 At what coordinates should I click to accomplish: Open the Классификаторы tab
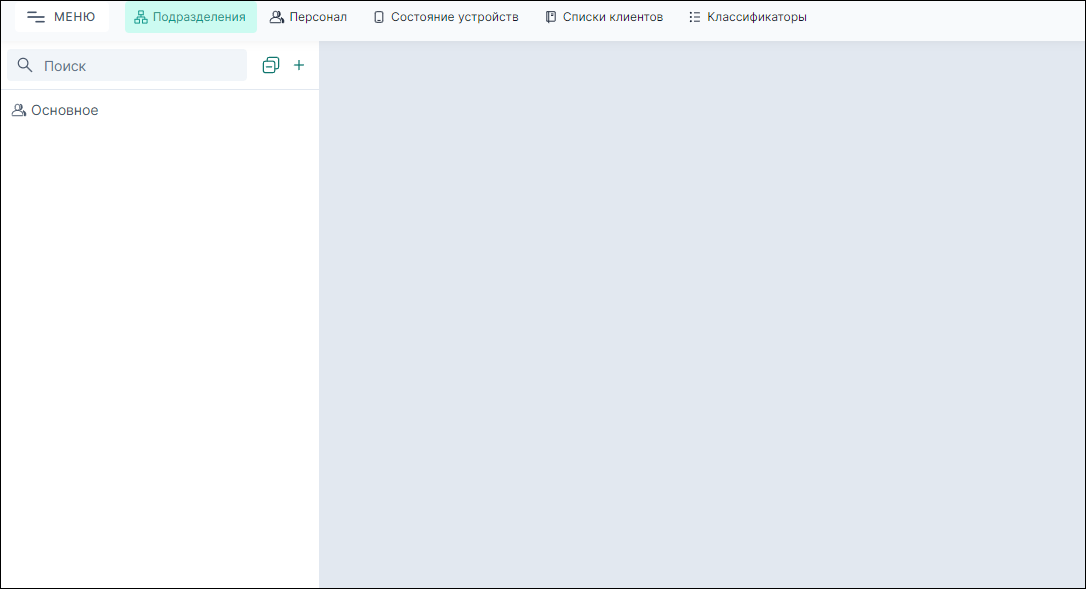[747, 17]
